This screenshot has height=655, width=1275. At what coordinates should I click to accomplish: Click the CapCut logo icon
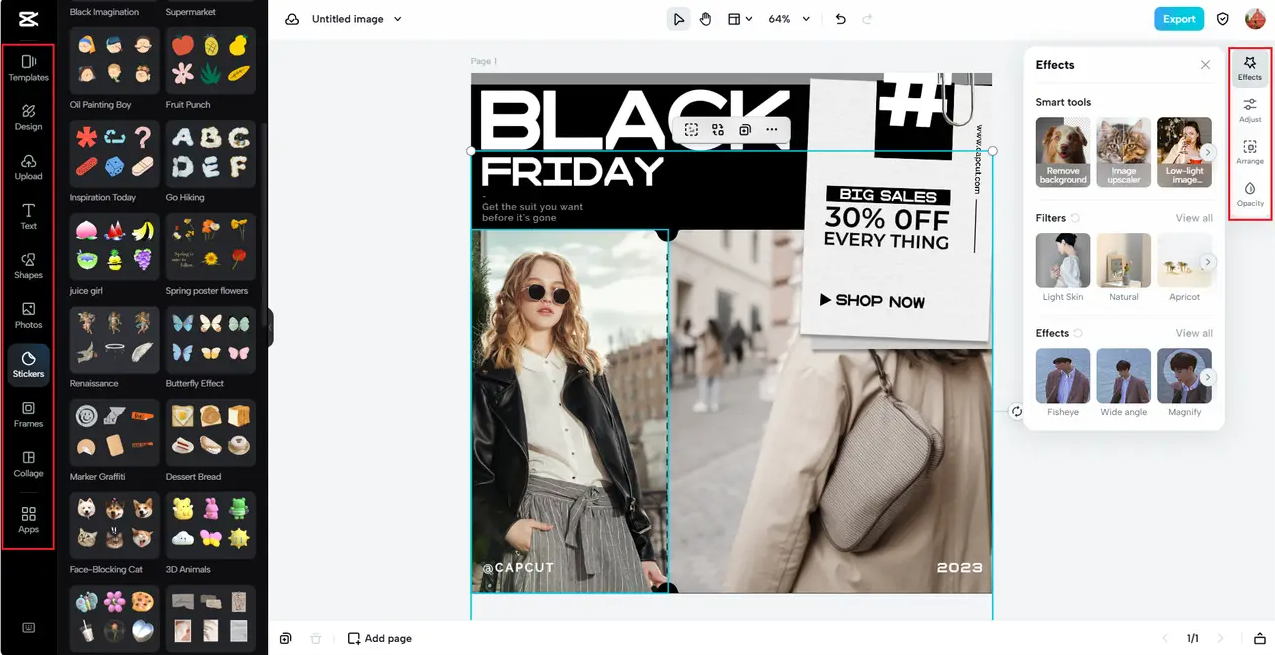point(28,18)
